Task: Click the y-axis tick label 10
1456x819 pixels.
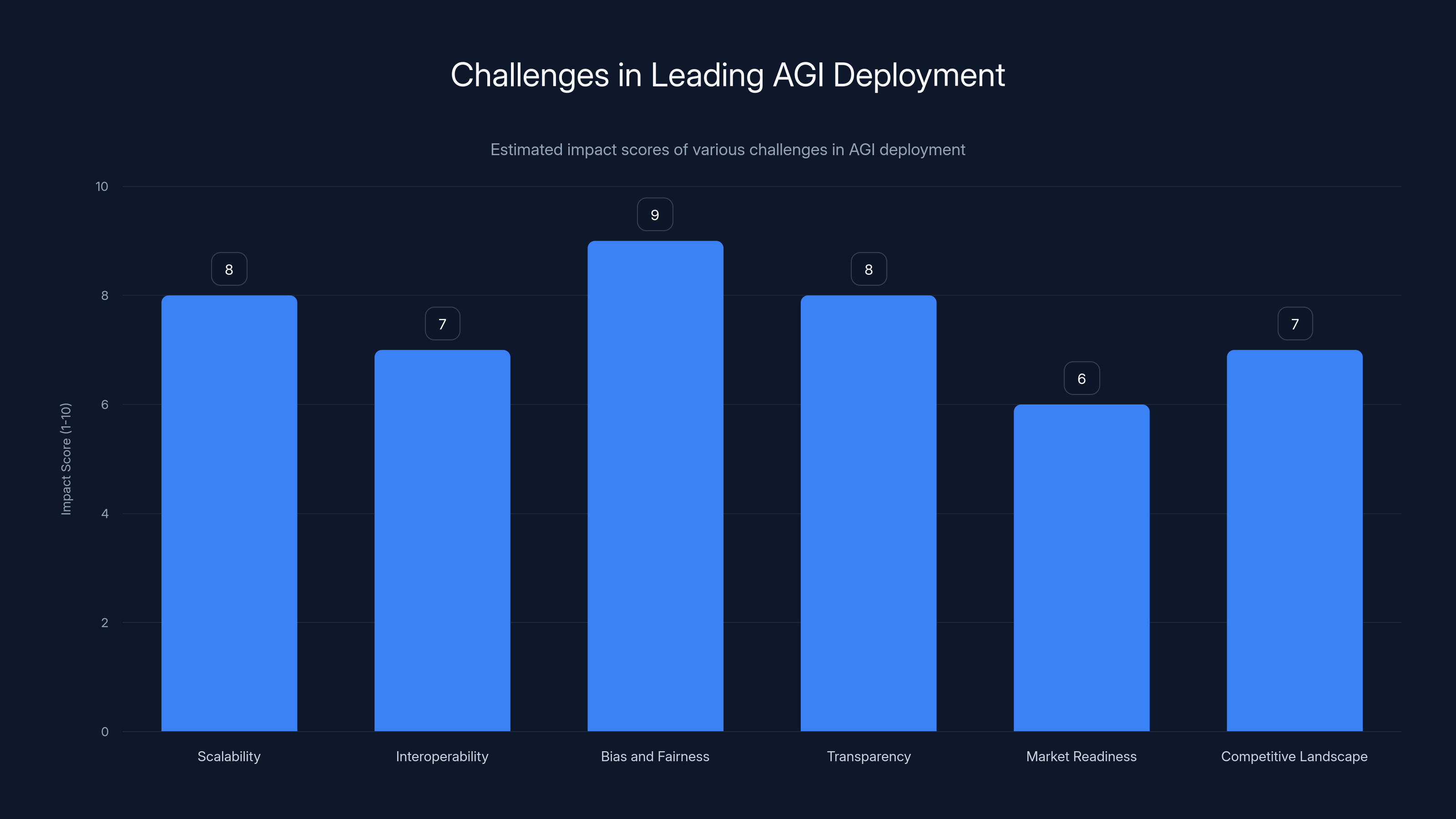Action: coord(102,187)
